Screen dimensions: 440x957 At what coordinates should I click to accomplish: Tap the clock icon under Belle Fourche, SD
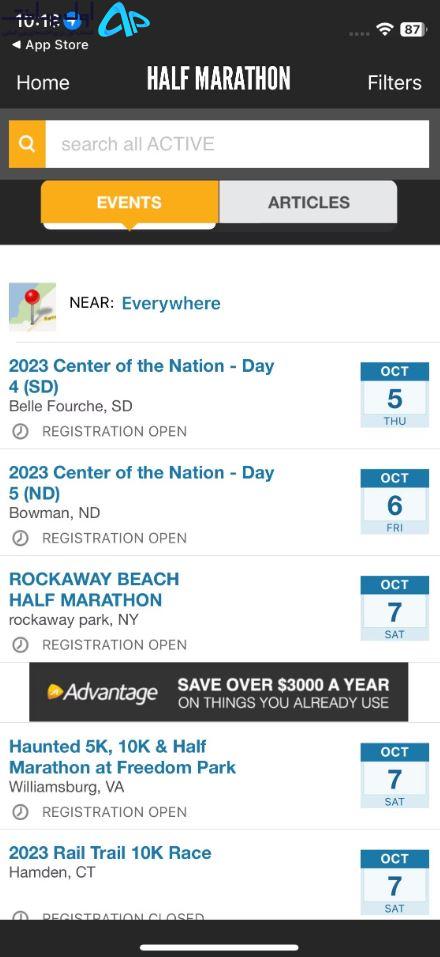(20, 432)
